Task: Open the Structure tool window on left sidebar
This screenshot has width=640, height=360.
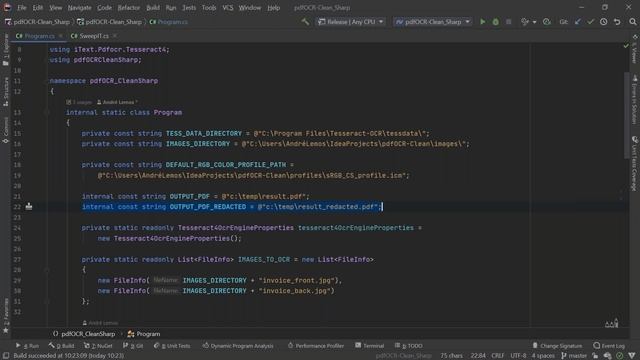Action: [x=6, y=92]
